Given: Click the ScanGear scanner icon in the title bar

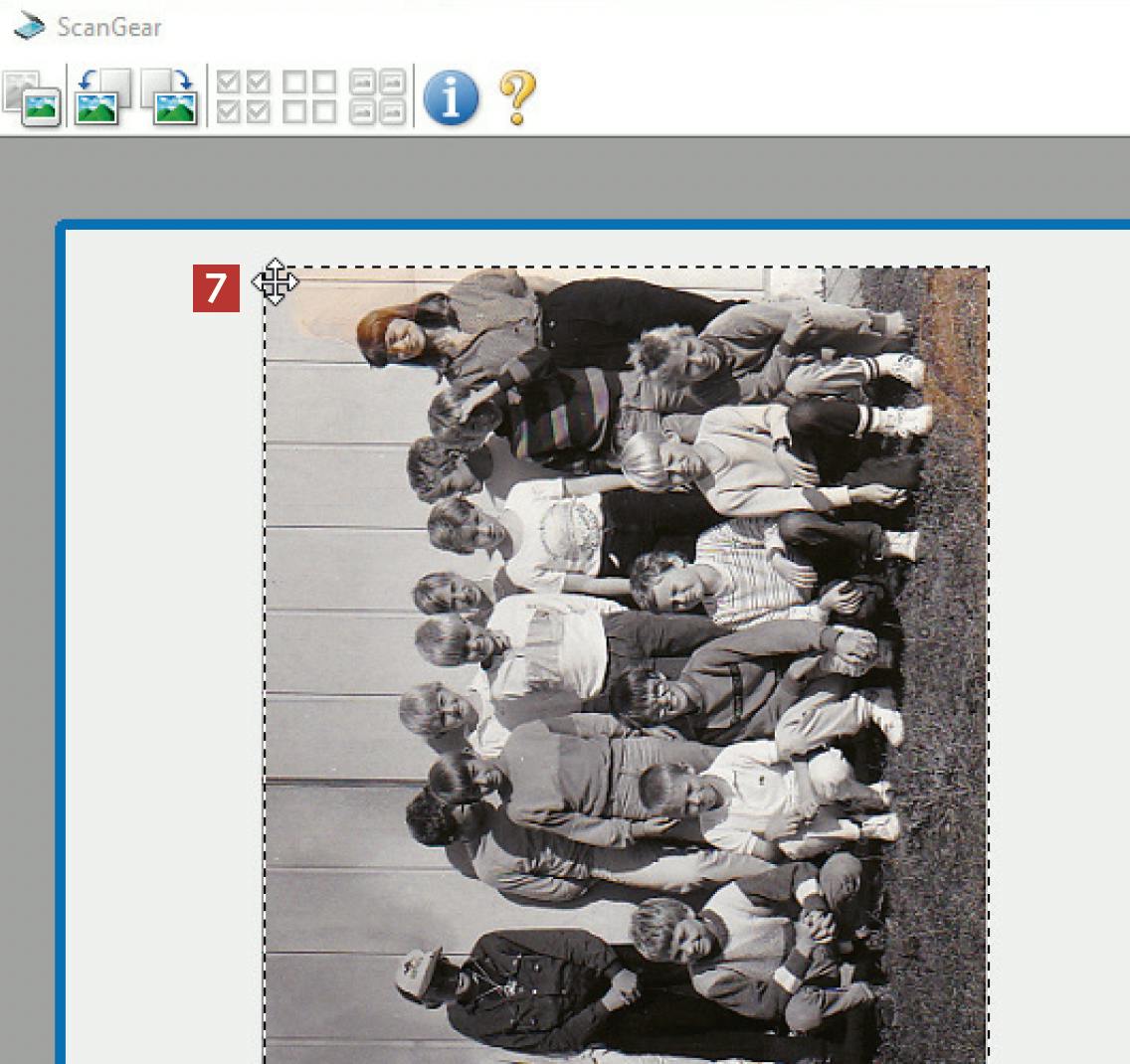Looking at the screenshot, I should 29,26.
